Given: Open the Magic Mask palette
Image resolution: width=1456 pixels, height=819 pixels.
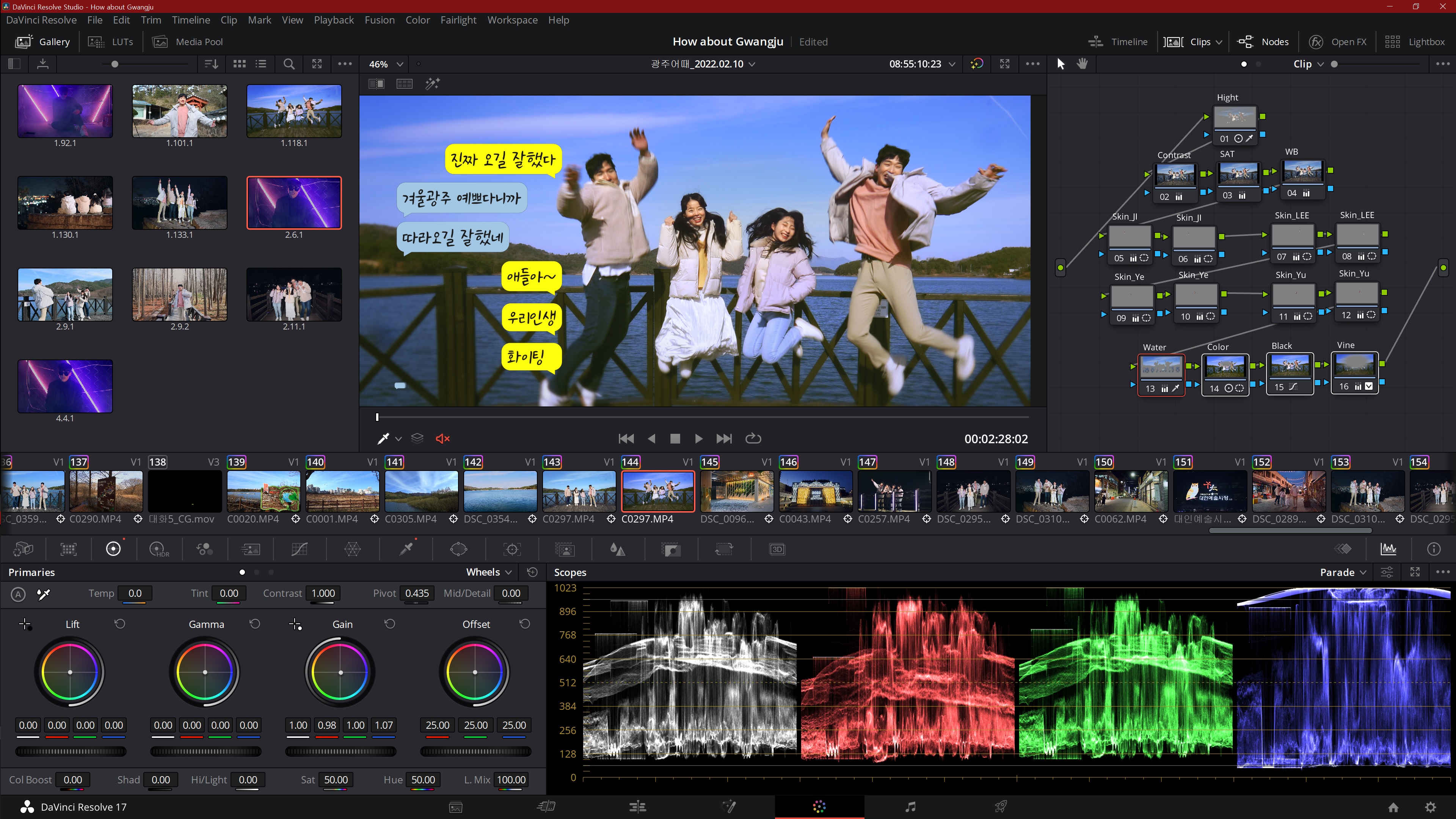Looking at the screenshot, I should (x=565, y=549).
